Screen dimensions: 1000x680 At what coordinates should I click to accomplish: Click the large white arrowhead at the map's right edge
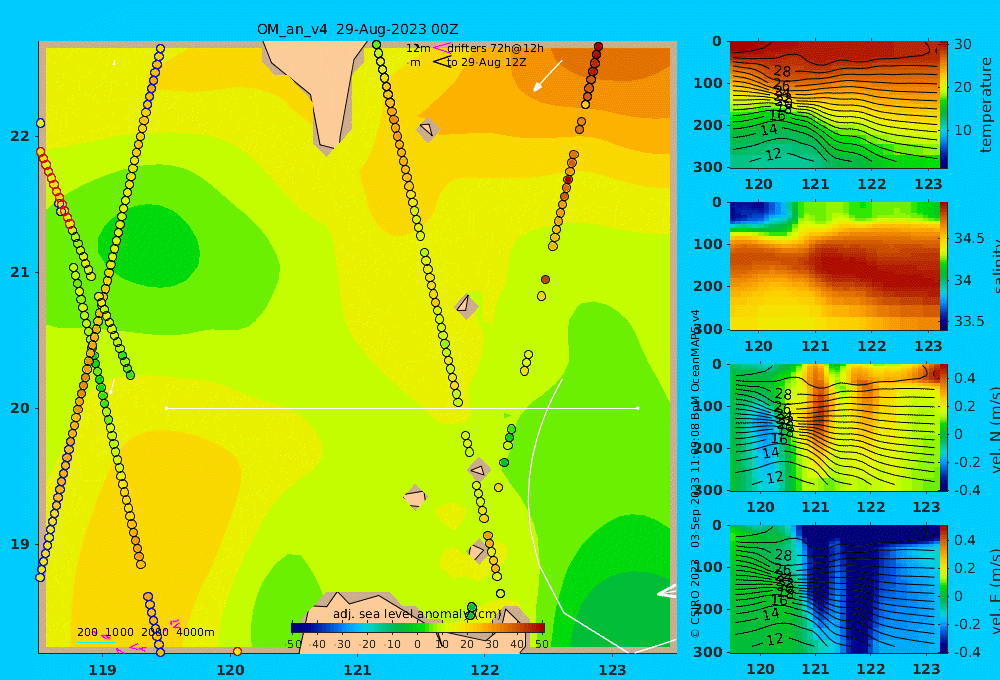[667, 591]
